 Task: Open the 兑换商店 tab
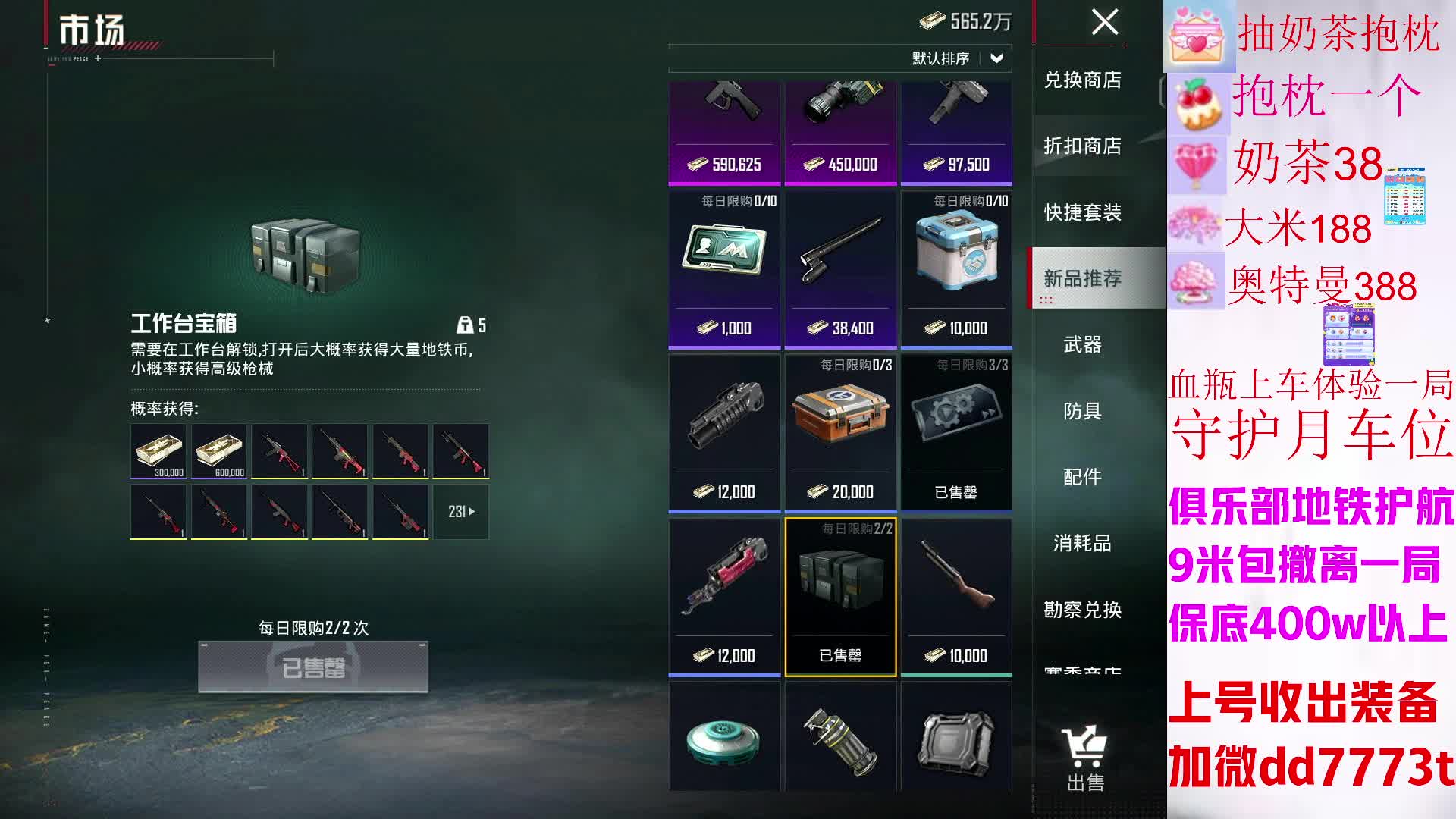click(x=1083, y=80)
